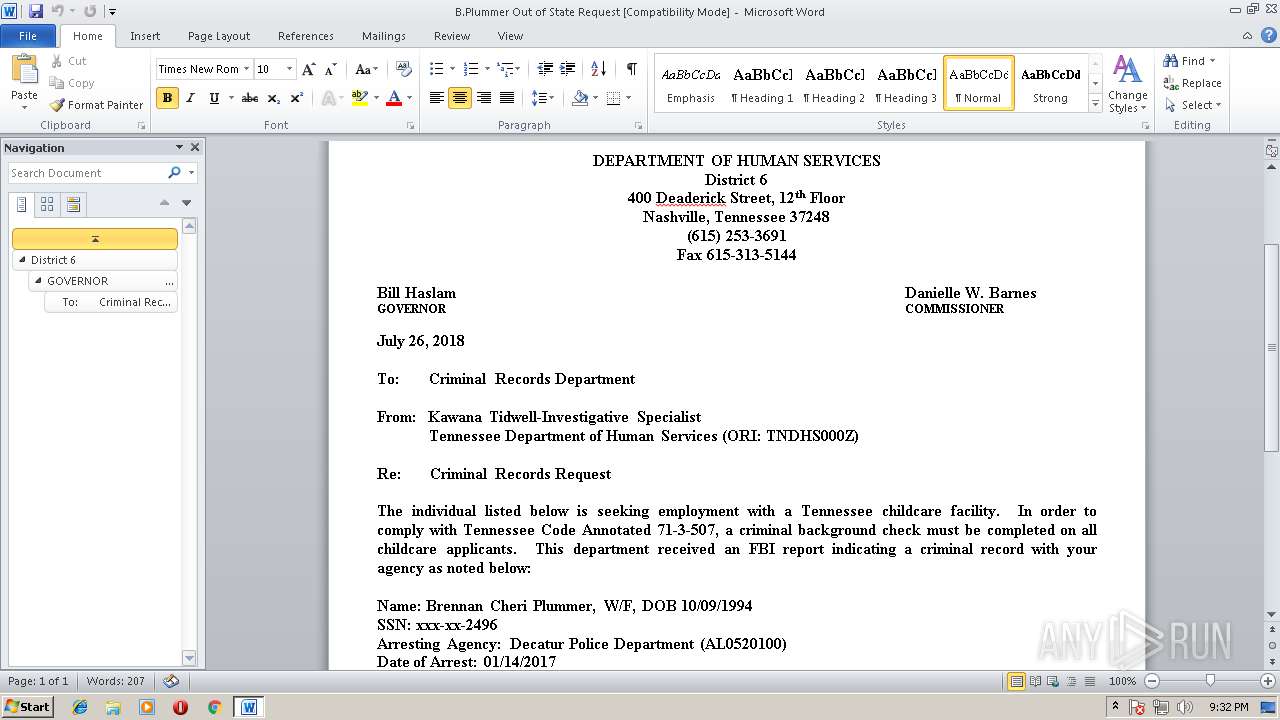Browse pages thumbnails in Navigation pane
1280x720 pixels.
click(x=47, y=204)
